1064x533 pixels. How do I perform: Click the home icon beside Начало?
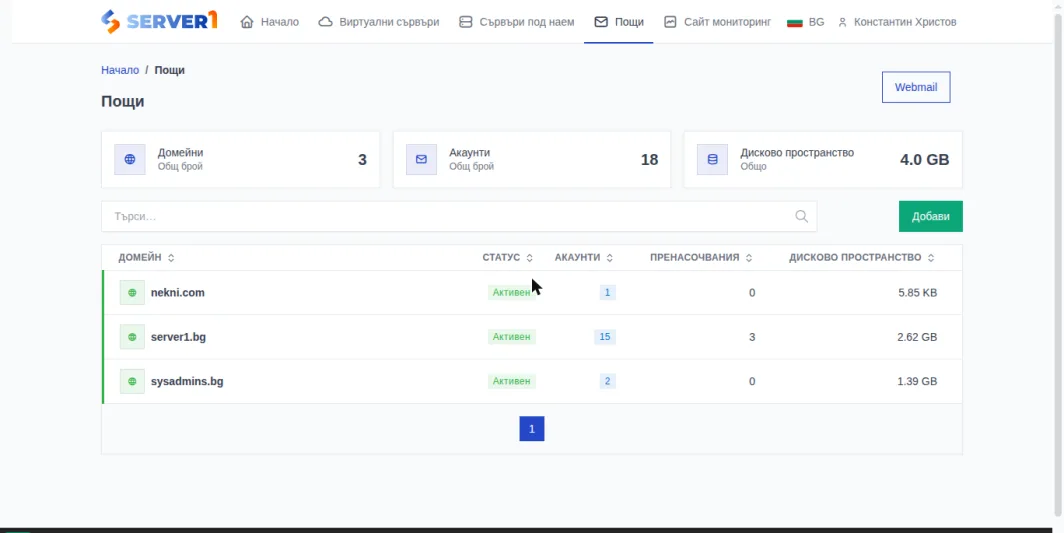pos(247,22)
